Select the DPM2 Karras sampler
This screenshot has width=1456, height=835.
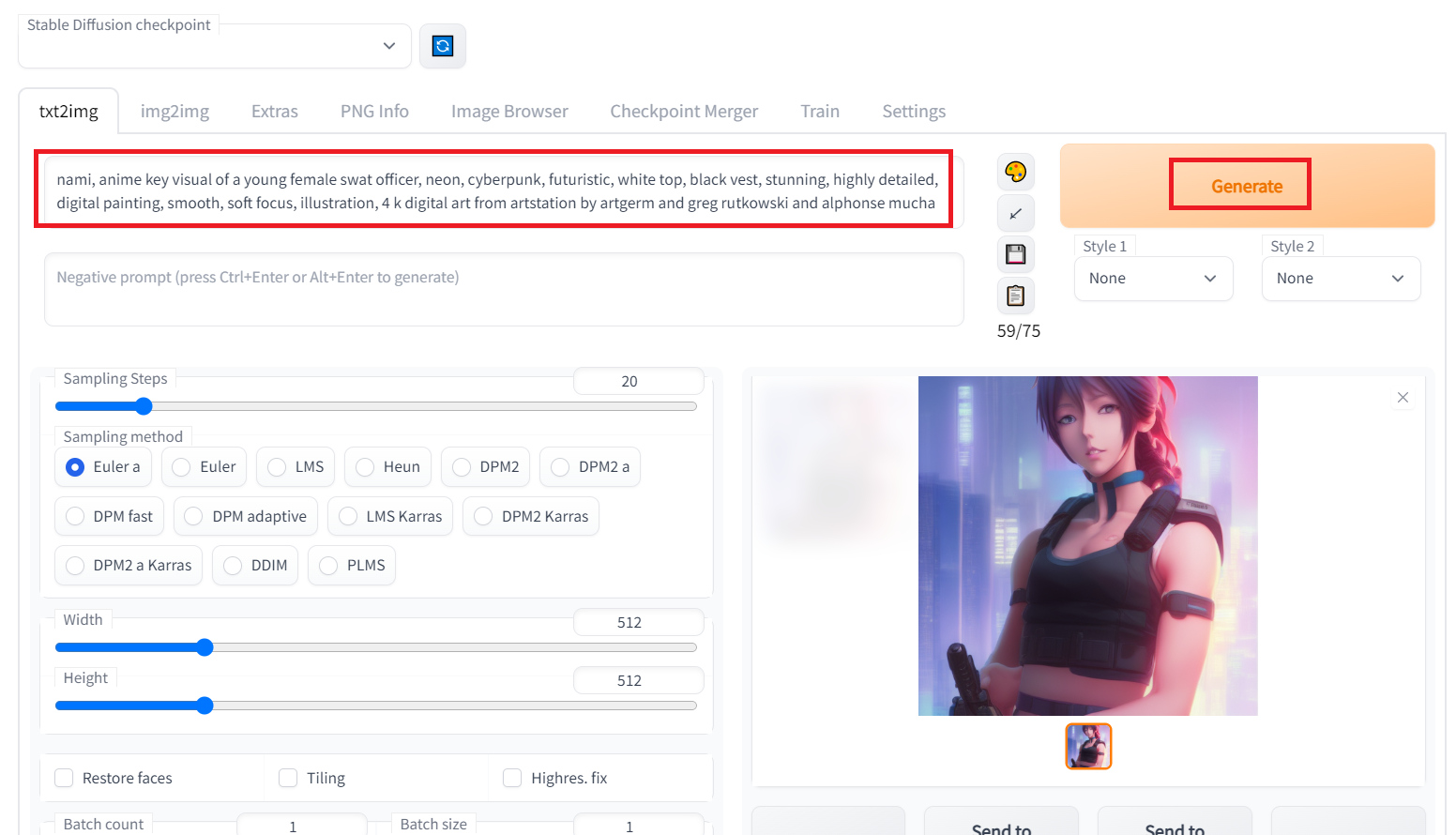click(x=531, y=516)
